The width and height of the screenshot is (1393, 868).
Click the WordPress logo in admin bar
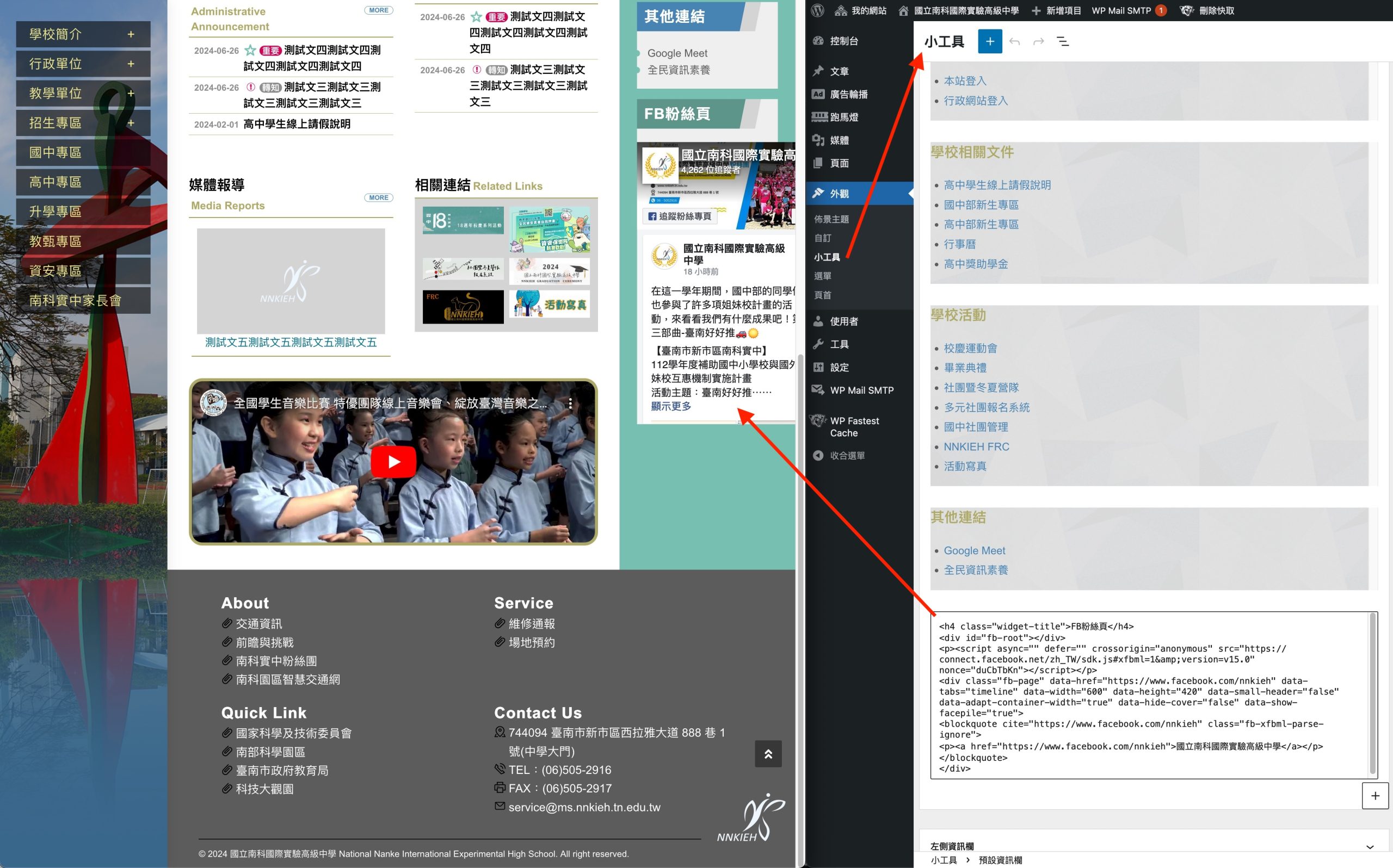(x=818, y=10)
